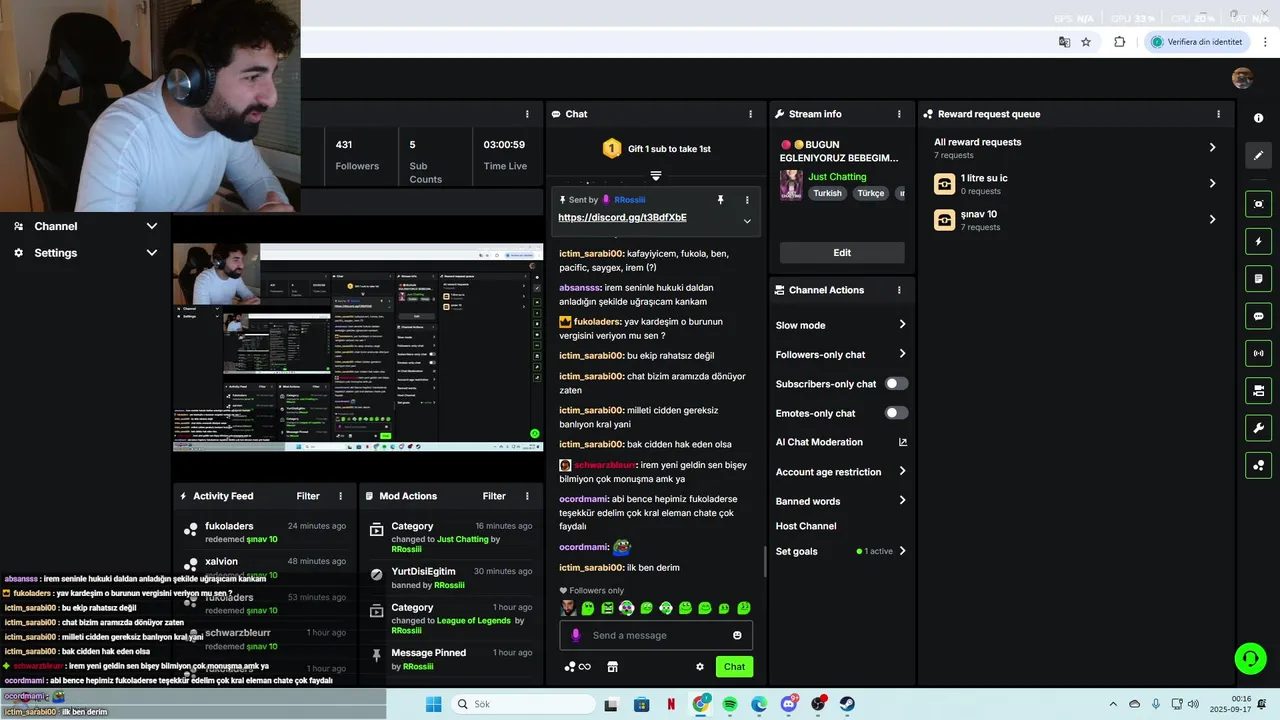1280x720 pixels.
Task: Toggle Subscribers-only chat switch
Action: (897, 384)
